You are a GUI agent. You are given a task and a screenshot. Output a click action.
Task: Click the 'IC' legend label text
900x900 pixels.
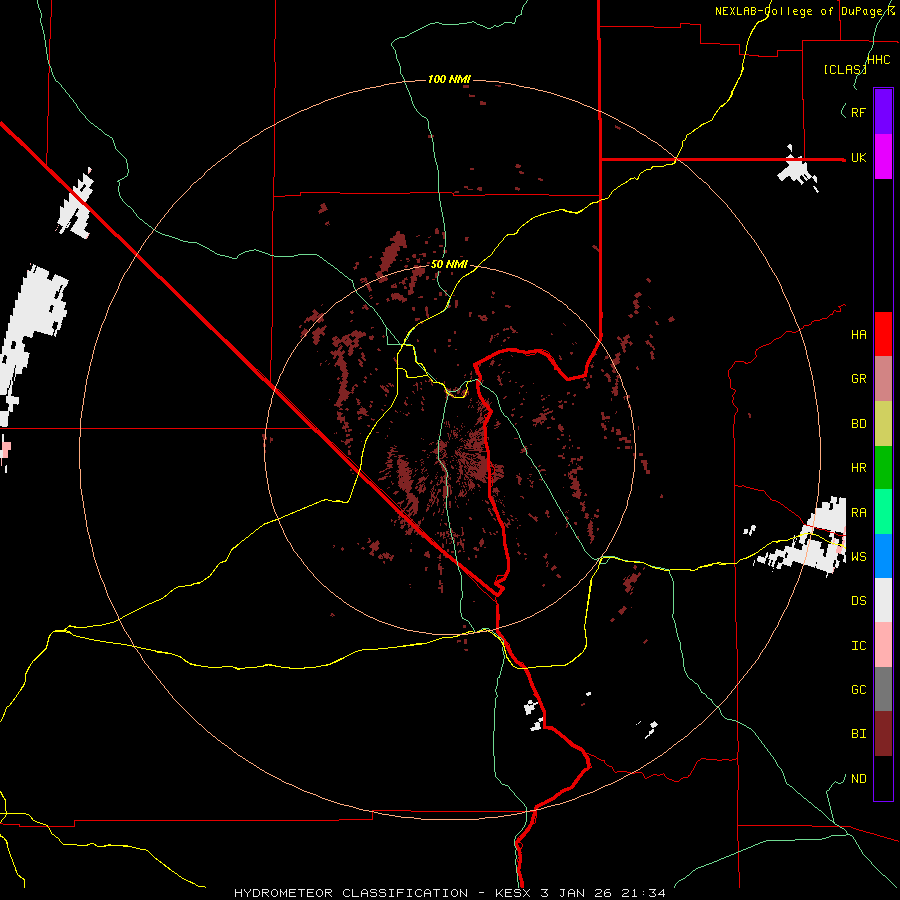click(x=858, y=646)
